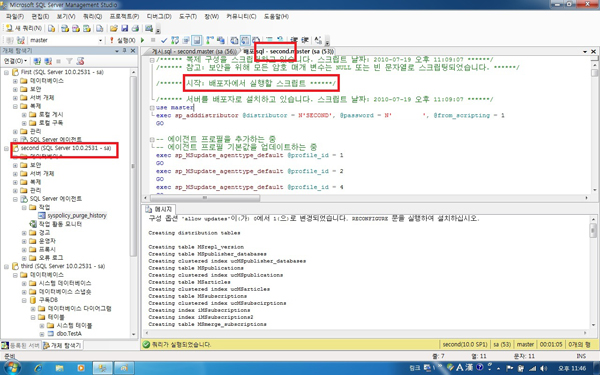Expand the 로컬 게시 folder

[24, 114]
